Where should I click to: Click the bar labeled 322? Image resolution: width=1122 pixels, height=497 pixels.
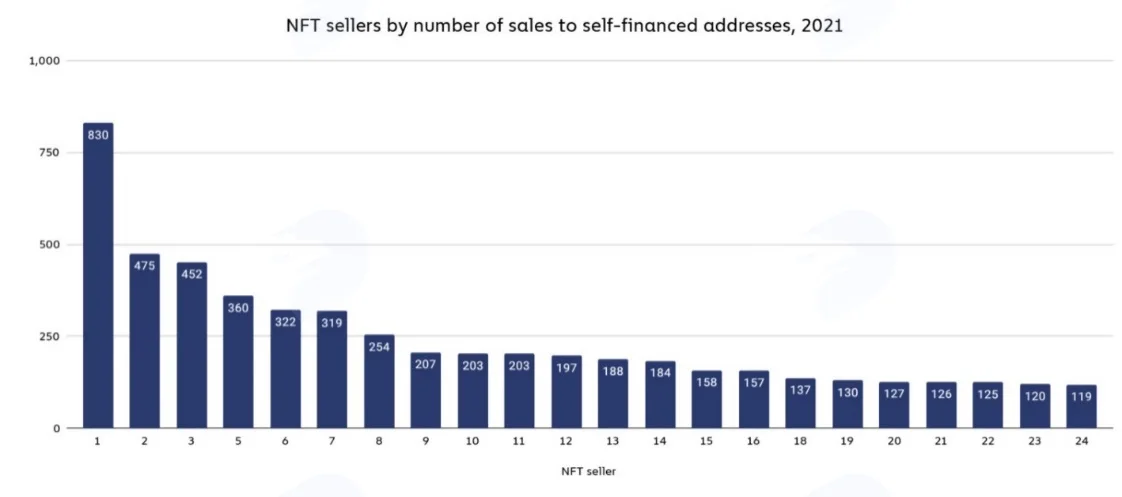pos(286,369)
